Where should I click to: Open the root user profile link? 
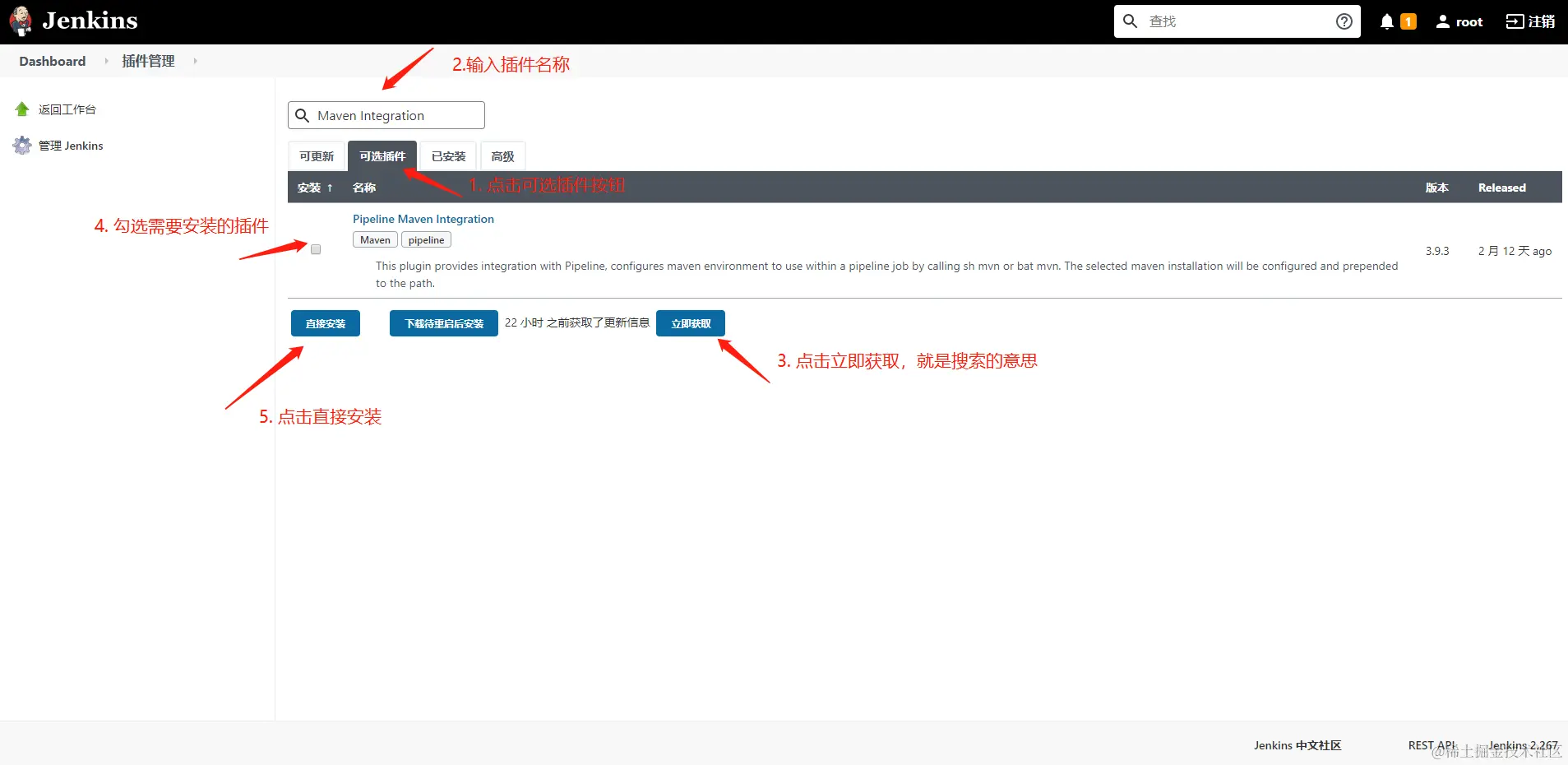click(1459, 21)
